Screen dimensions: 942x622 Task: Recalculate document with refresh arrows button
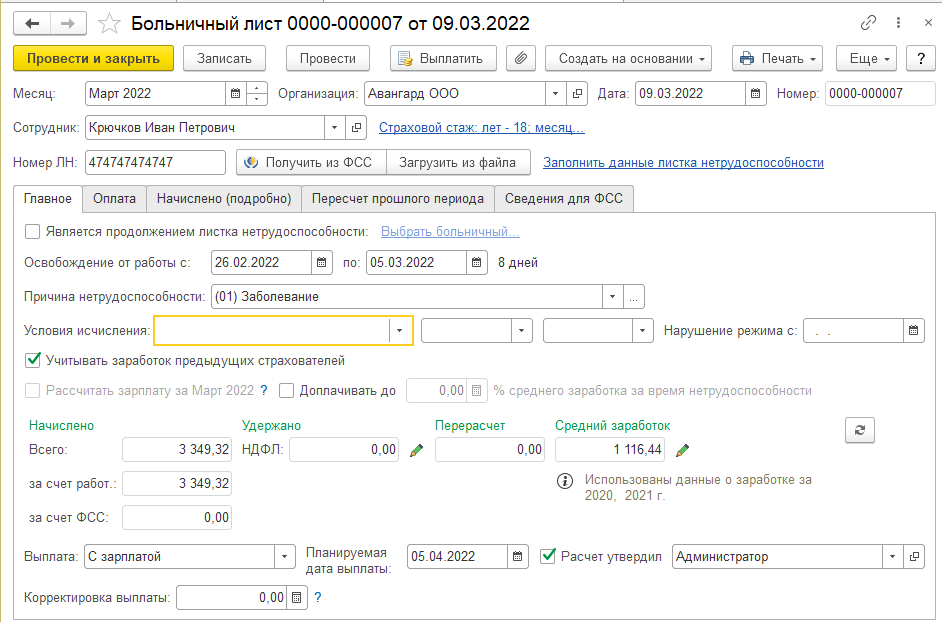(860, 430)
